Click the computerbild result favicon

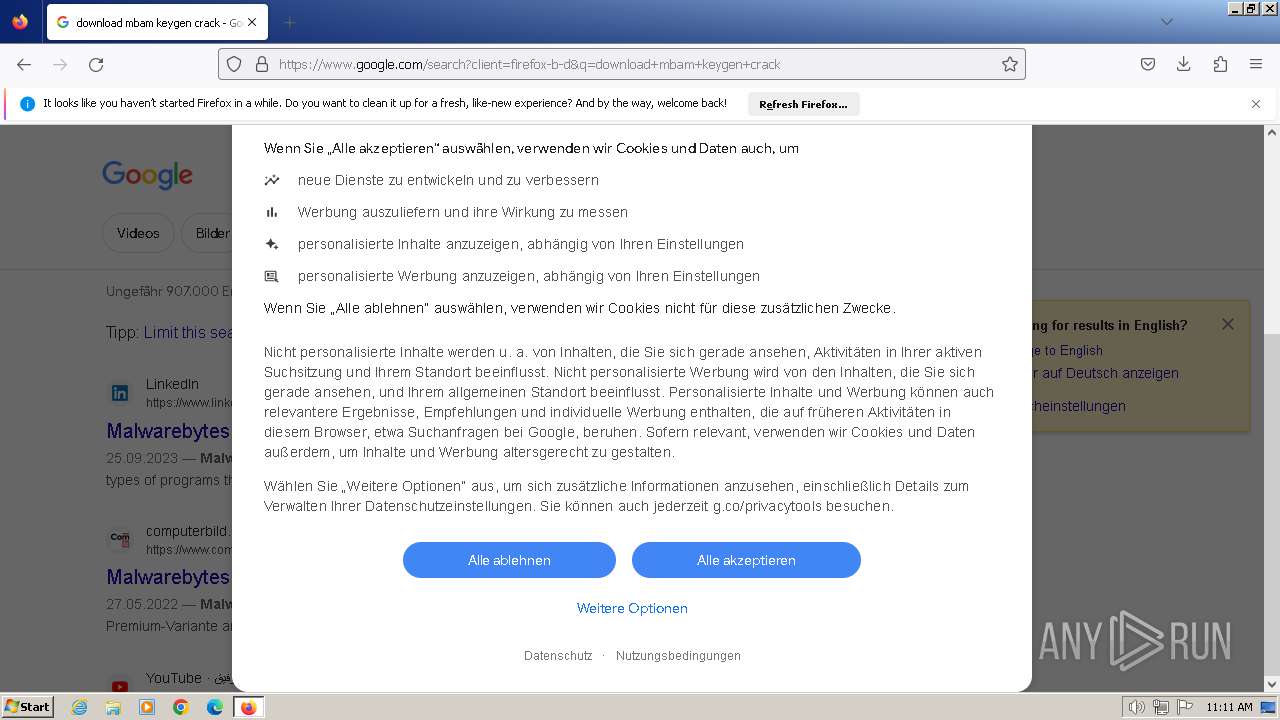120,539
